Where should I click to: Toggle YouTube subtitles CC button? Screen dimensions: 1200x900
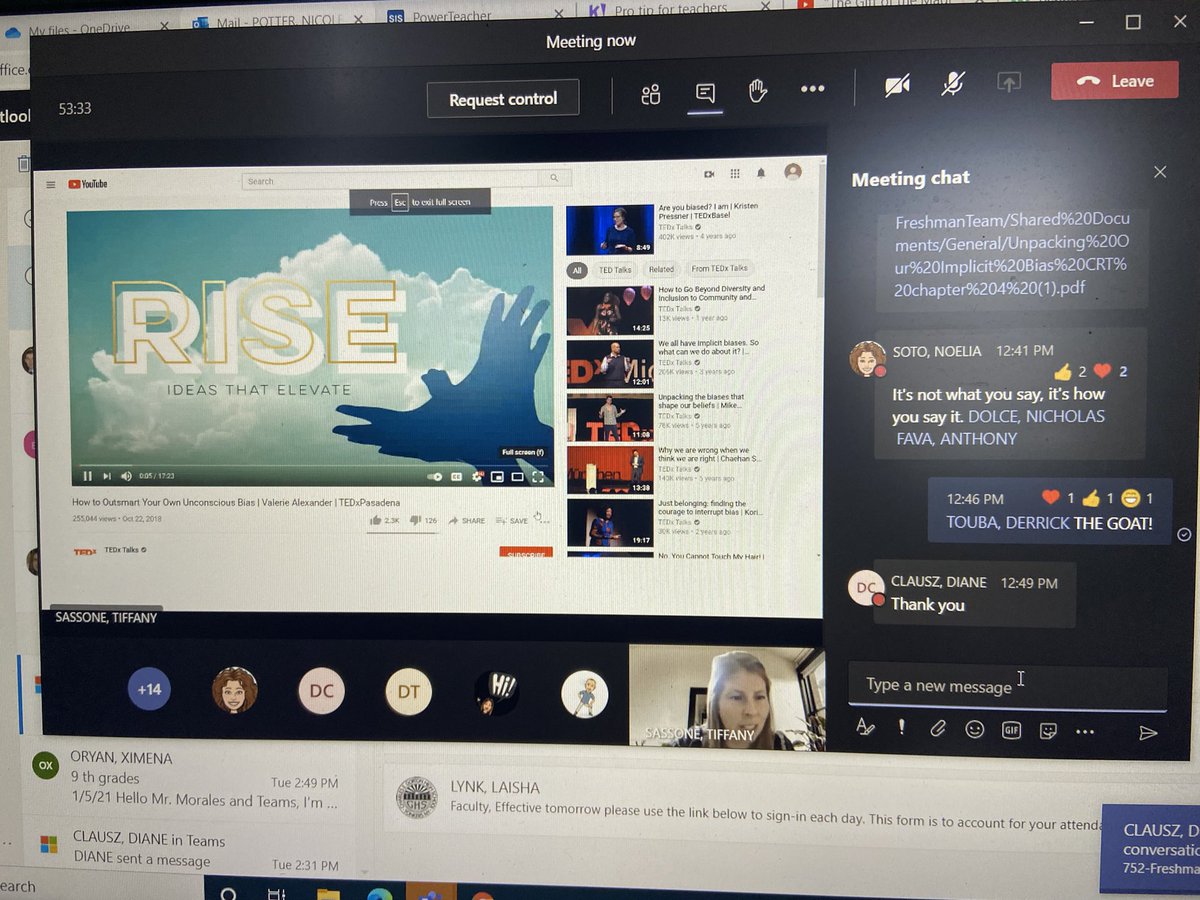456,477
